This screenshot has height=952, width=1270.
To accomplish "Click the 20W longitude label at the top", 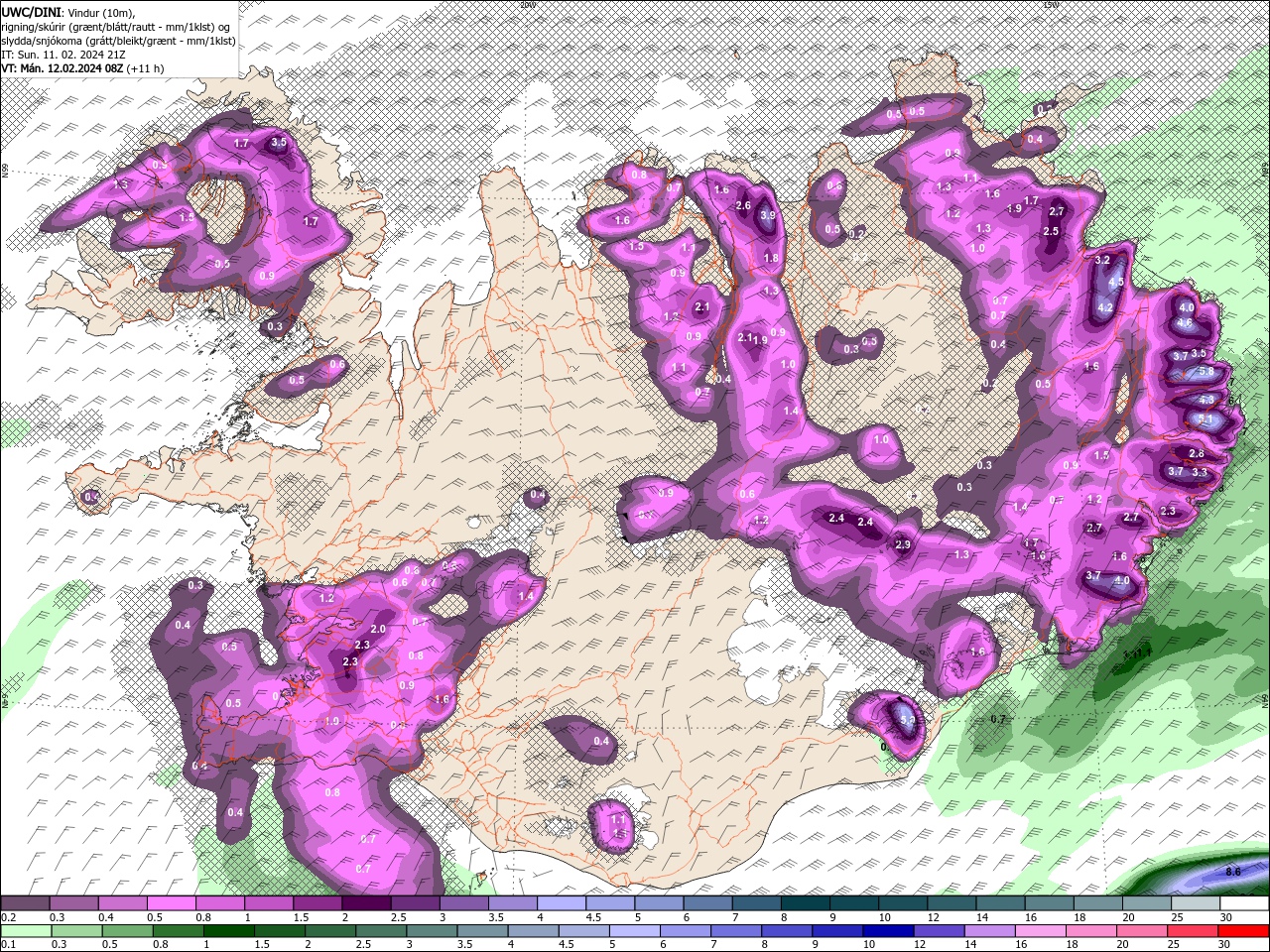I will (527, 4).
